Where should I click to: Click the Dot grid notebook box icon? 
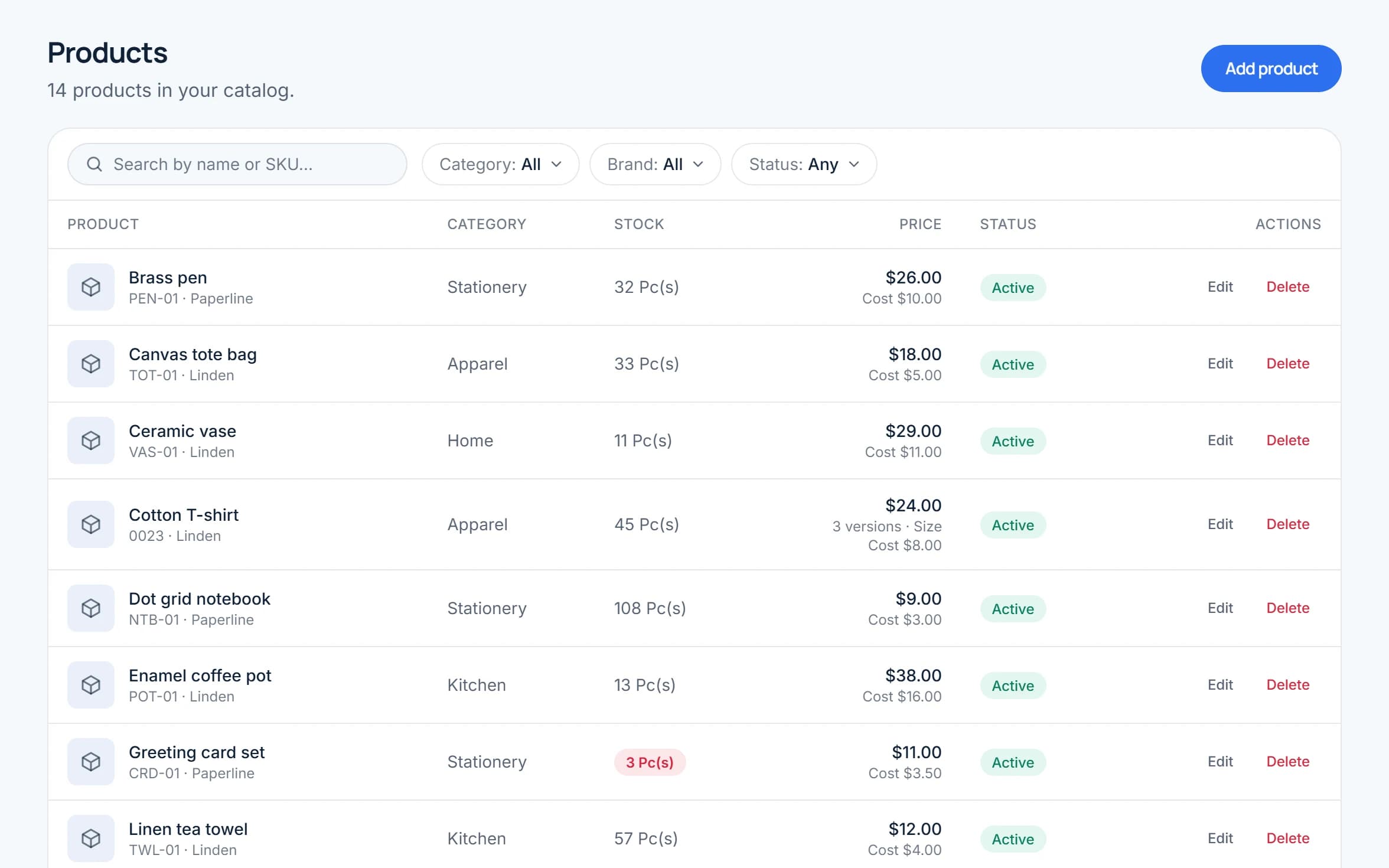click(x=91, y=608)
